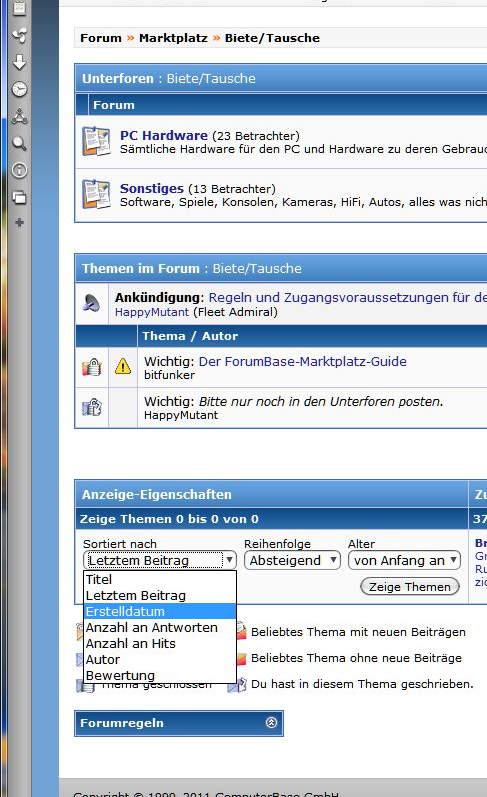Collapse the Forumregeln box via arrow icon
The height and width of the screenshot is (797, 487).
tap(271, 722)
